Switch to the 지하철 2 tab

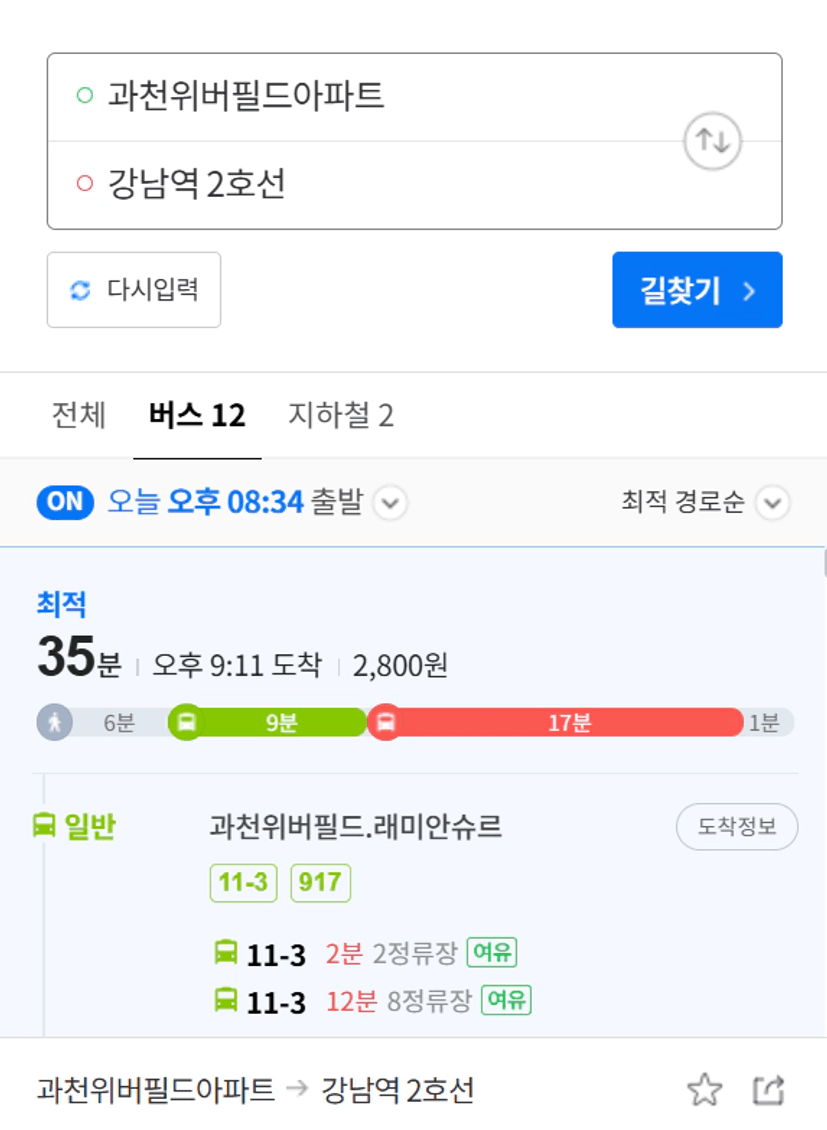[x=341, y=415]
